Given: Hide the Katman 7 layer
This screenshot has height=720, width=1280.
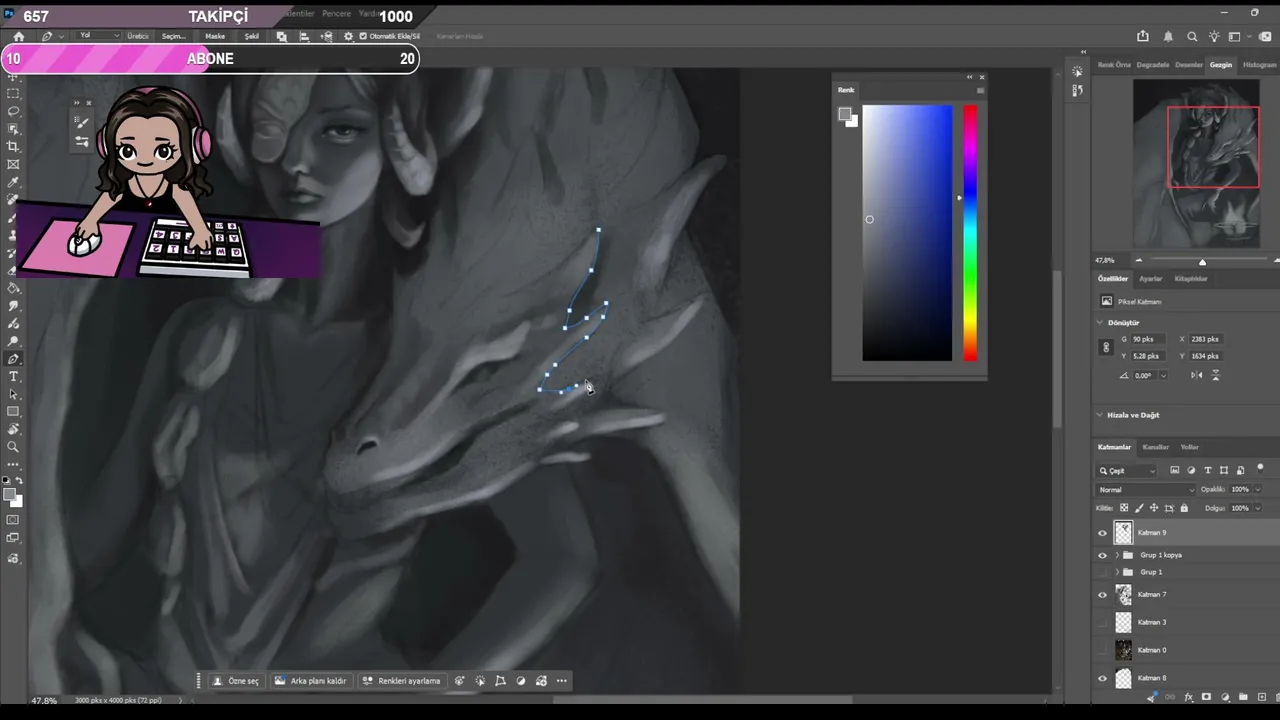Looking at the screenshot, I should pos(1103,595).
